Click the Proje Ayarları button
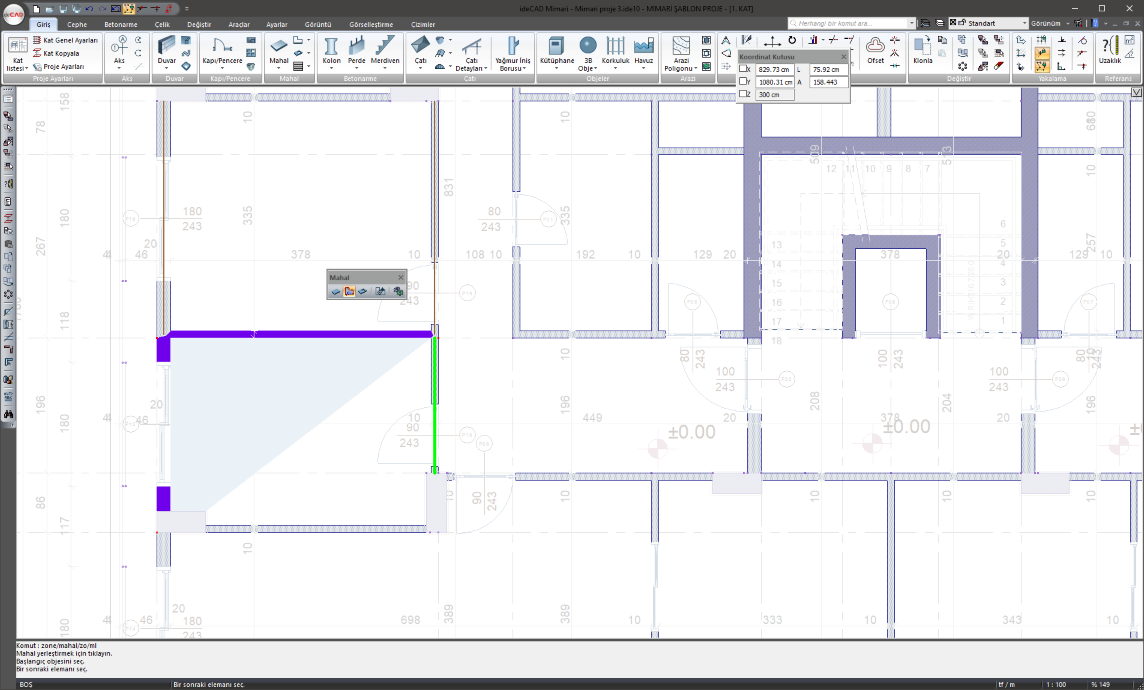The image size is (1144, 690). (62, 66)
